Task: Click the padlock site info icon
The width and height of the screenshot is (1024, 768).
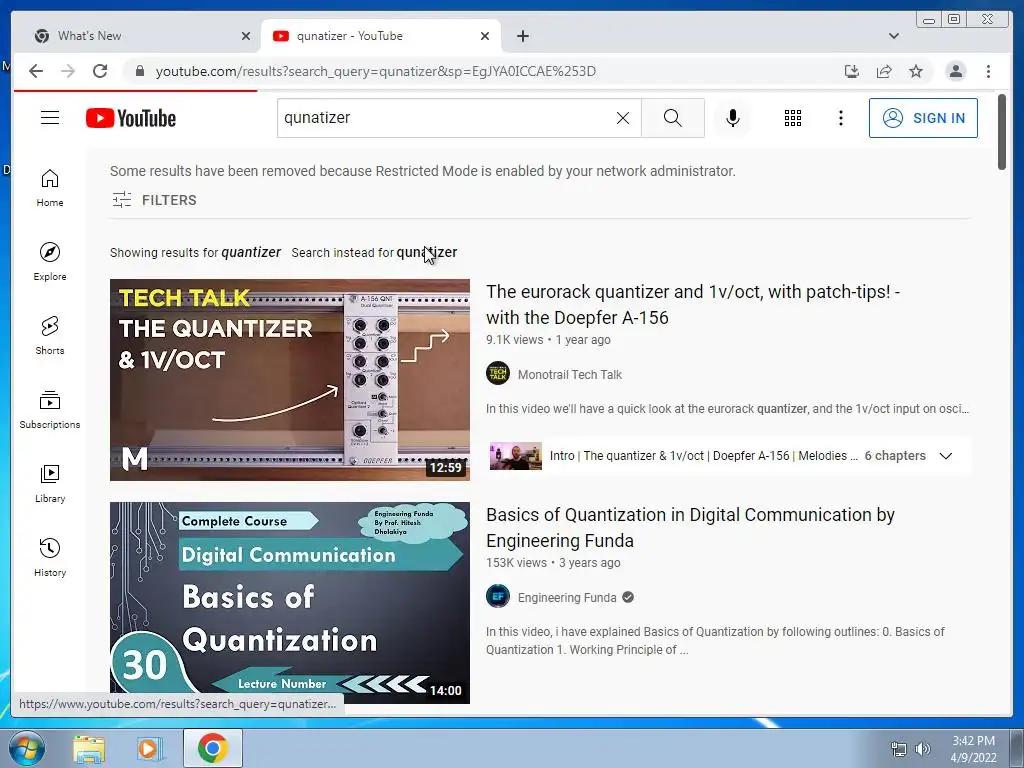Action: click(139, 71)
